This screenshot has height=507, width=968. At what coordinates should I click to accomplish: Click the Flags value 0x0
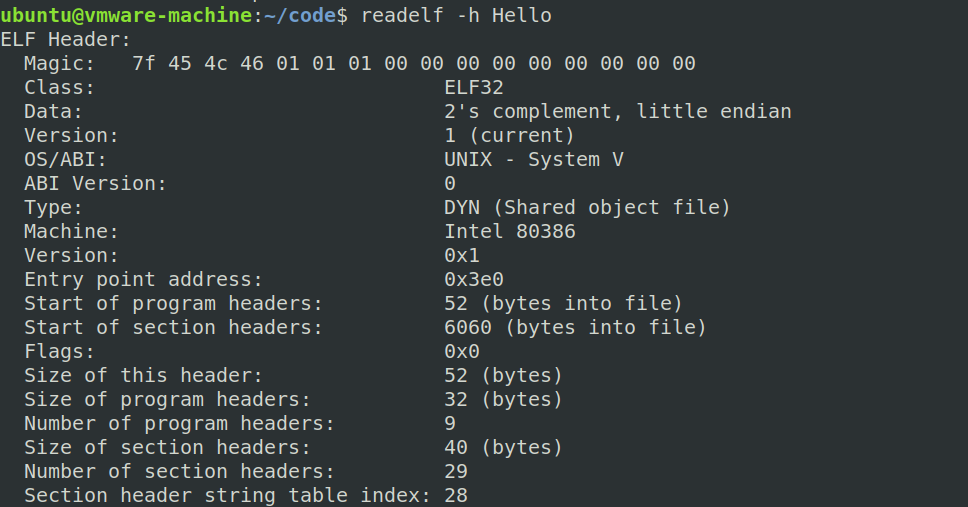[x=462, y=352]
